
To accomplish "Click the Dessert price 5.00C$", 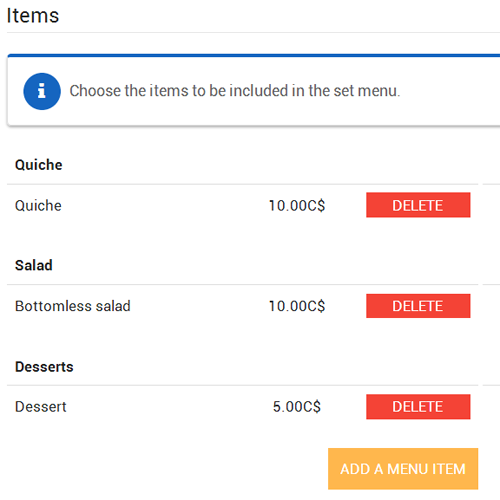I will [297, 407].
